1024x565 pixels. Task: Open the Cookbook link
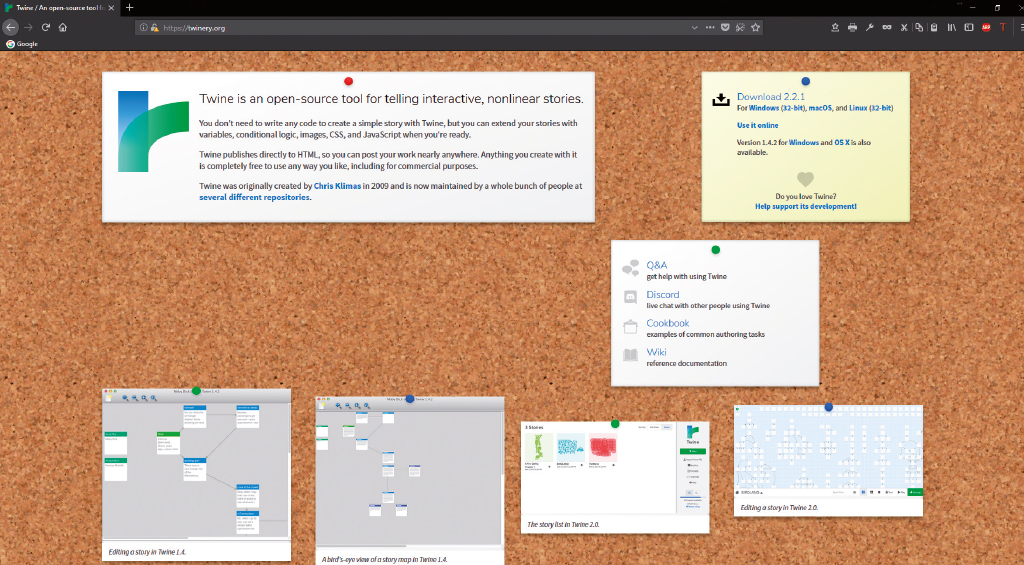coord(667,323)
